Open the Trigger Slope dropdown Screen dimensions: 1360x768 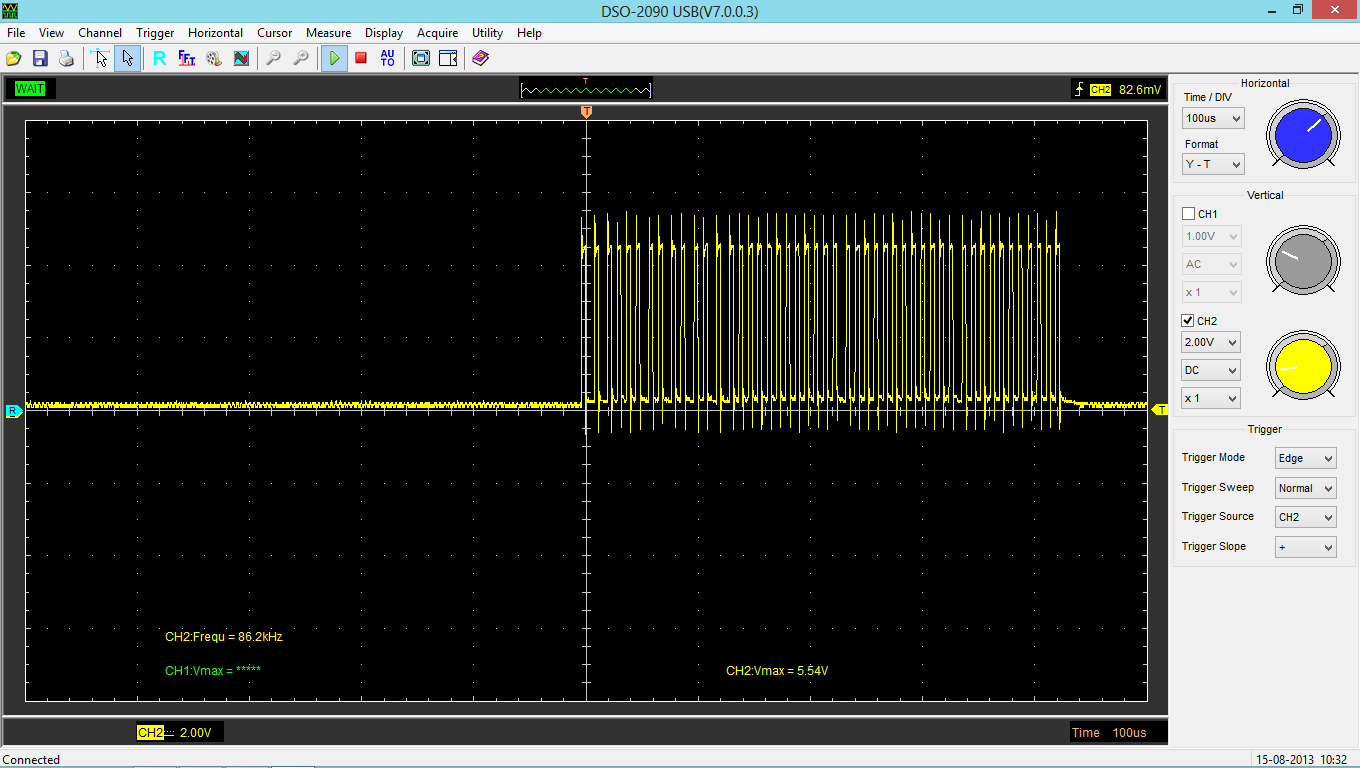tap(1305, 547)
